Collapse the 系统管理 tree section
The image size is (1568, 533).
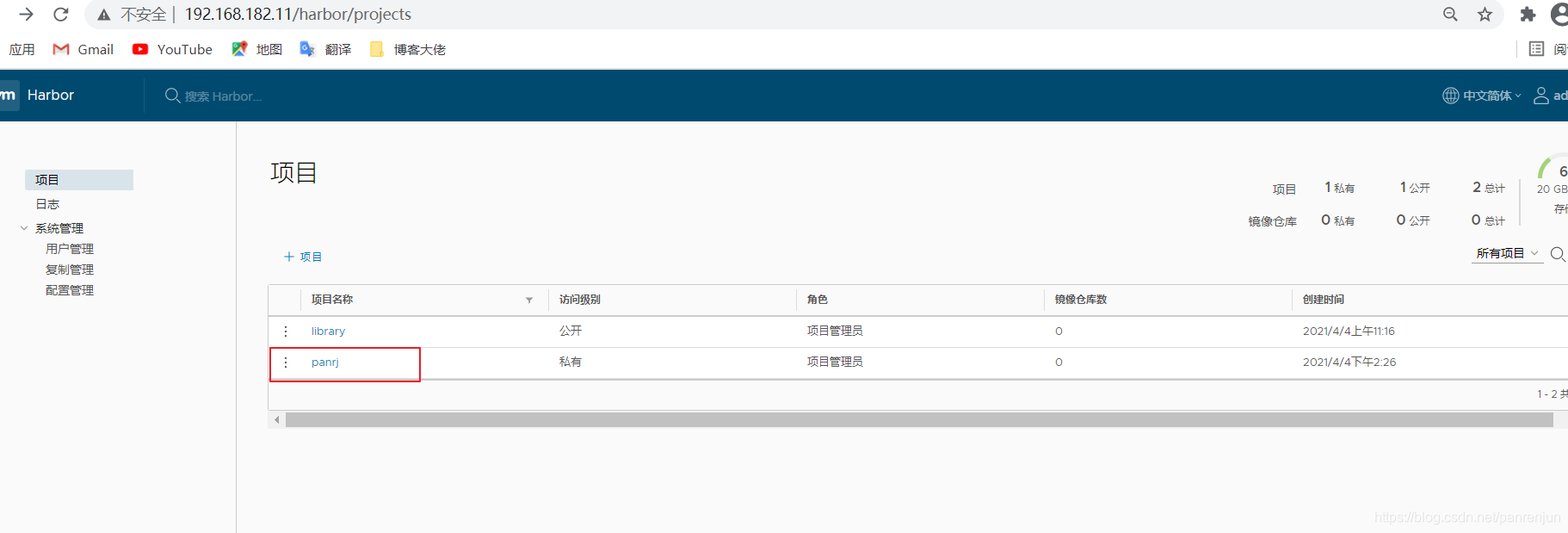24,228
